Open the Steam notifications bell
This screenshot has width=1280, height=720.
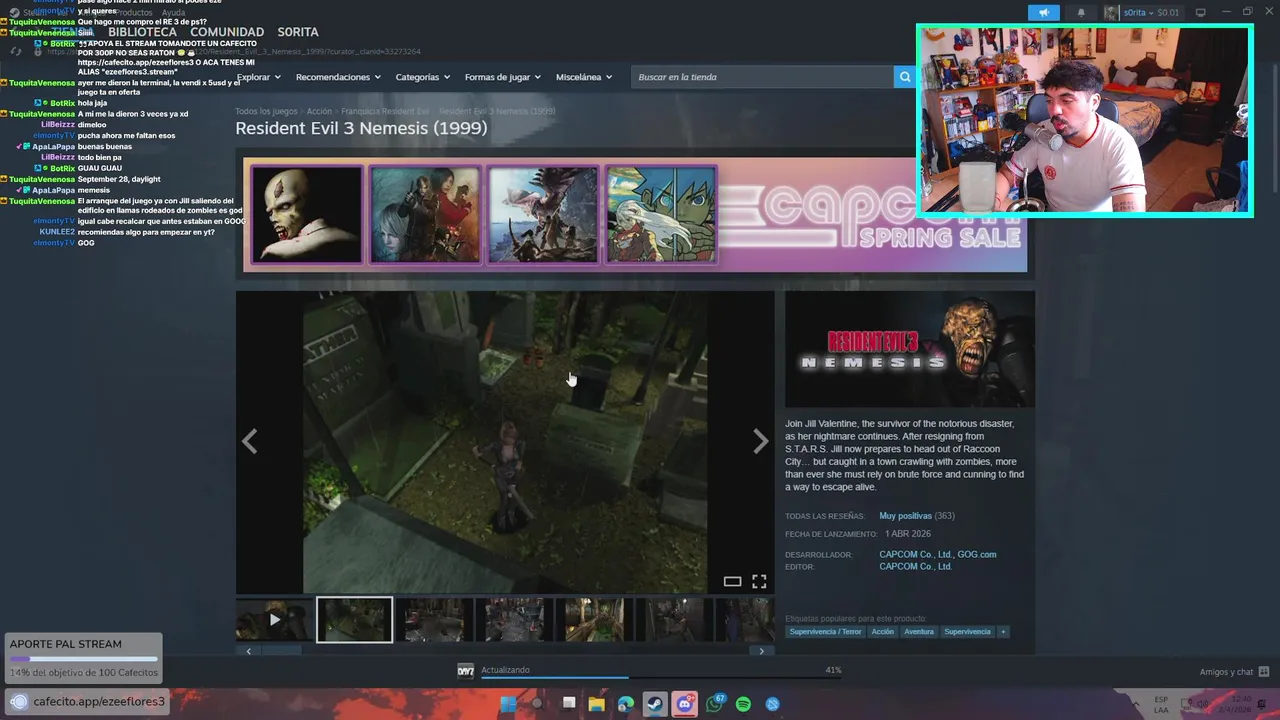[x=1081, y=13]
